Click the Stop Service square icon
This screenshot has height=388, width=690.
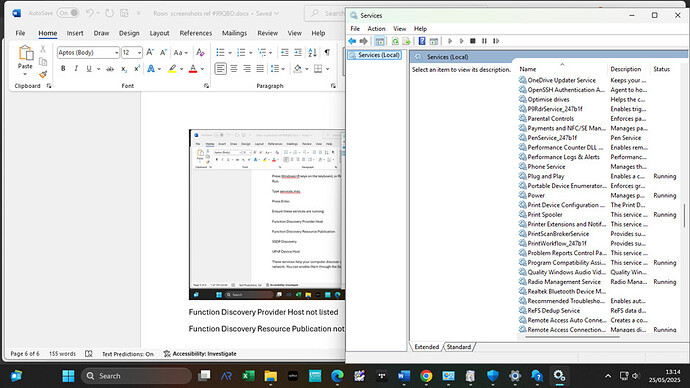coord(473,41)
